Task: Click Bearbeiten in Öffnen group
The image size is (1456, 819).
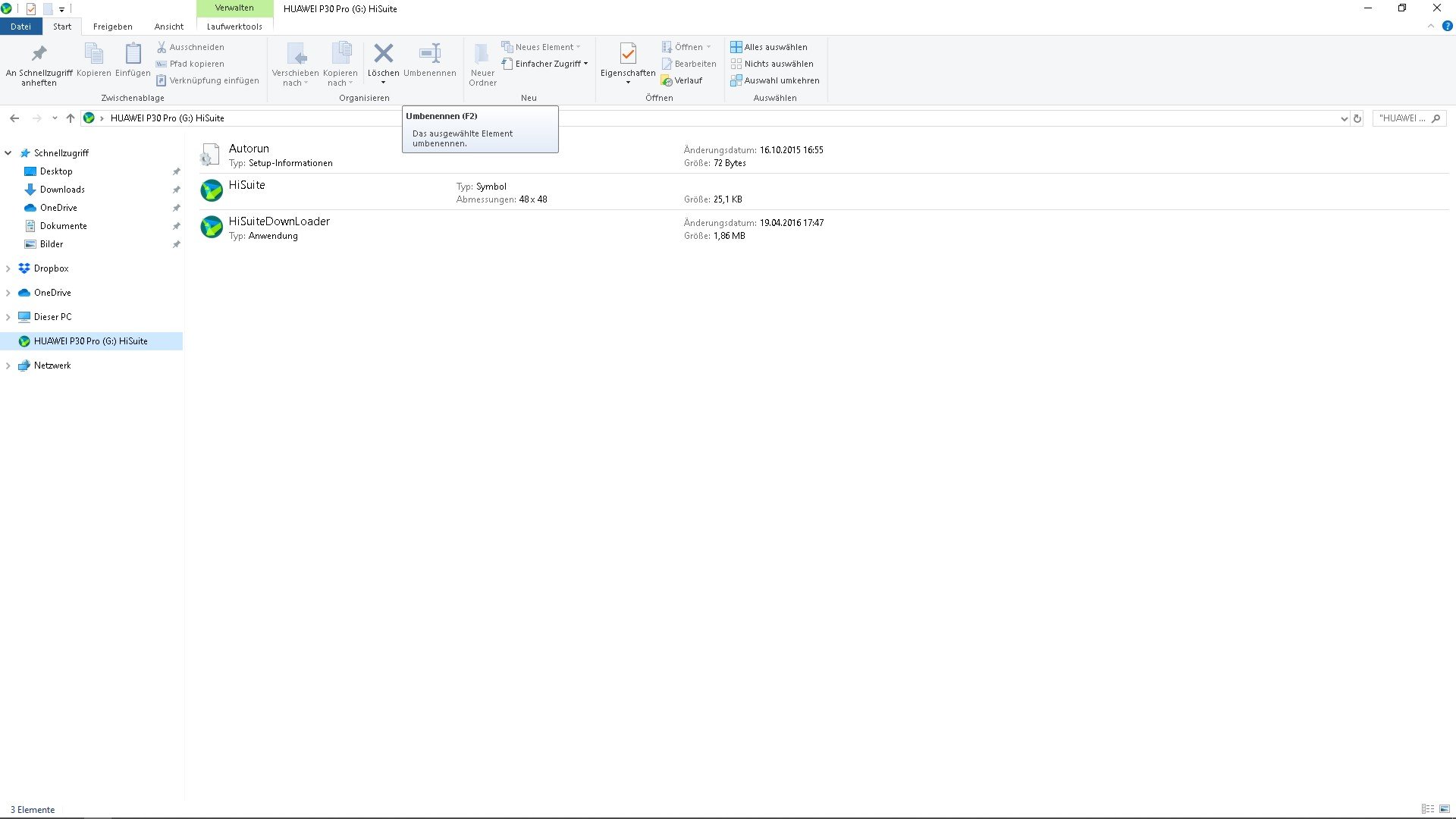Action: [x=689, y=64]
